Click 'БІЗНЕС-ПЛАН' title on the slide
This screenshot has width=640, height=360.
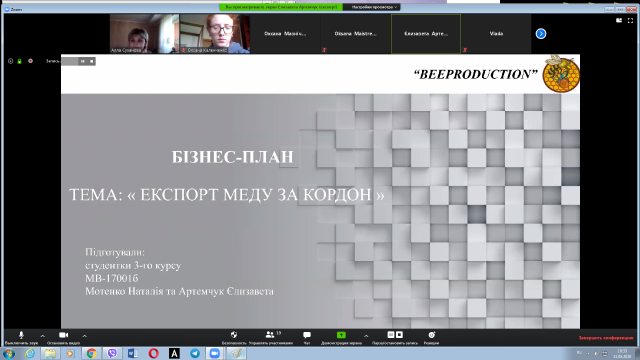click(233, 157)
